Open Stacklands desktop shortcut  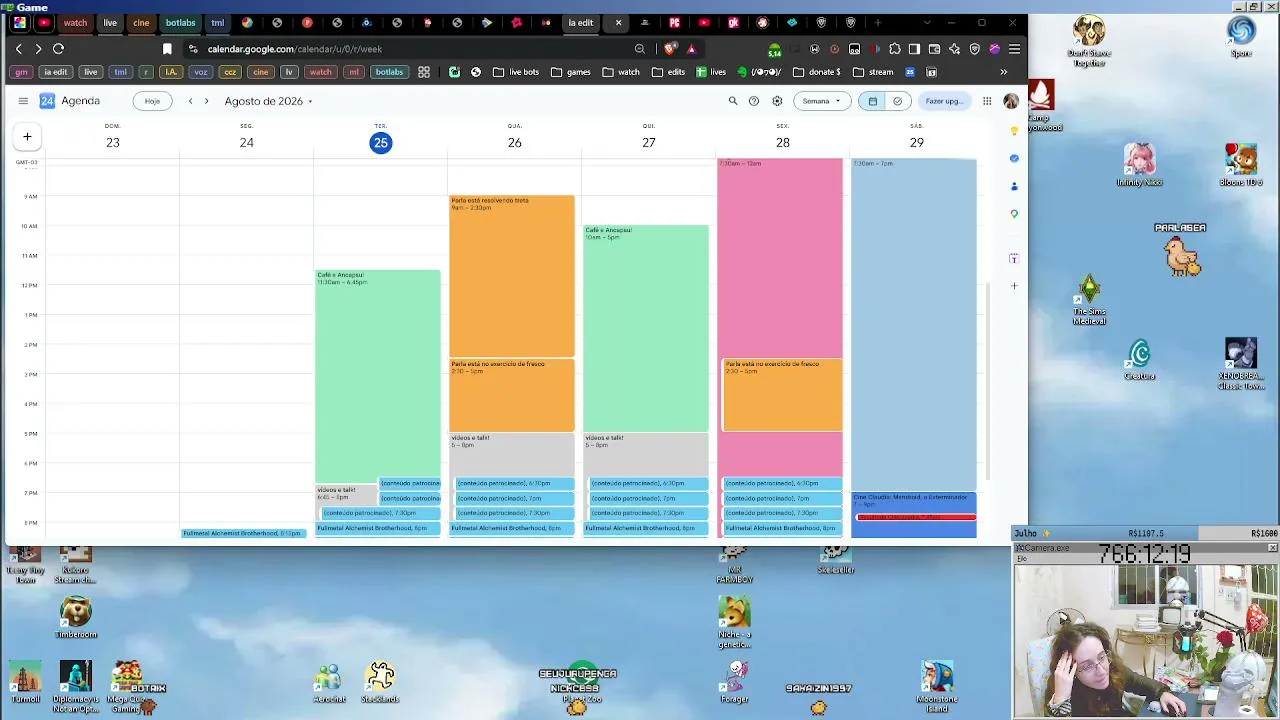click(380, 682)
